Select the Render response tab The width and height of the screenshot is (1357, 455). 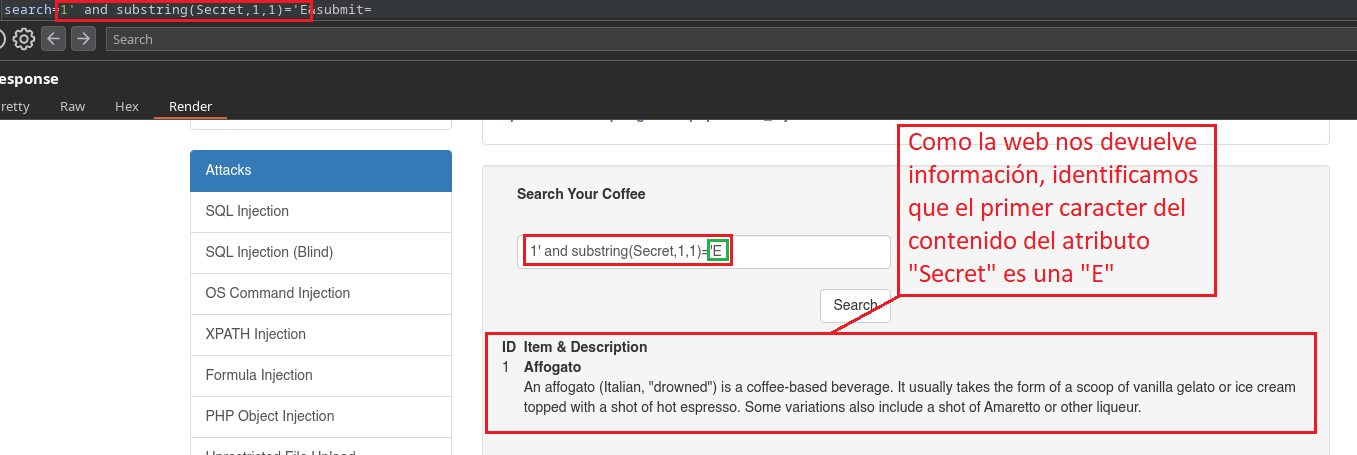[190, 106]
